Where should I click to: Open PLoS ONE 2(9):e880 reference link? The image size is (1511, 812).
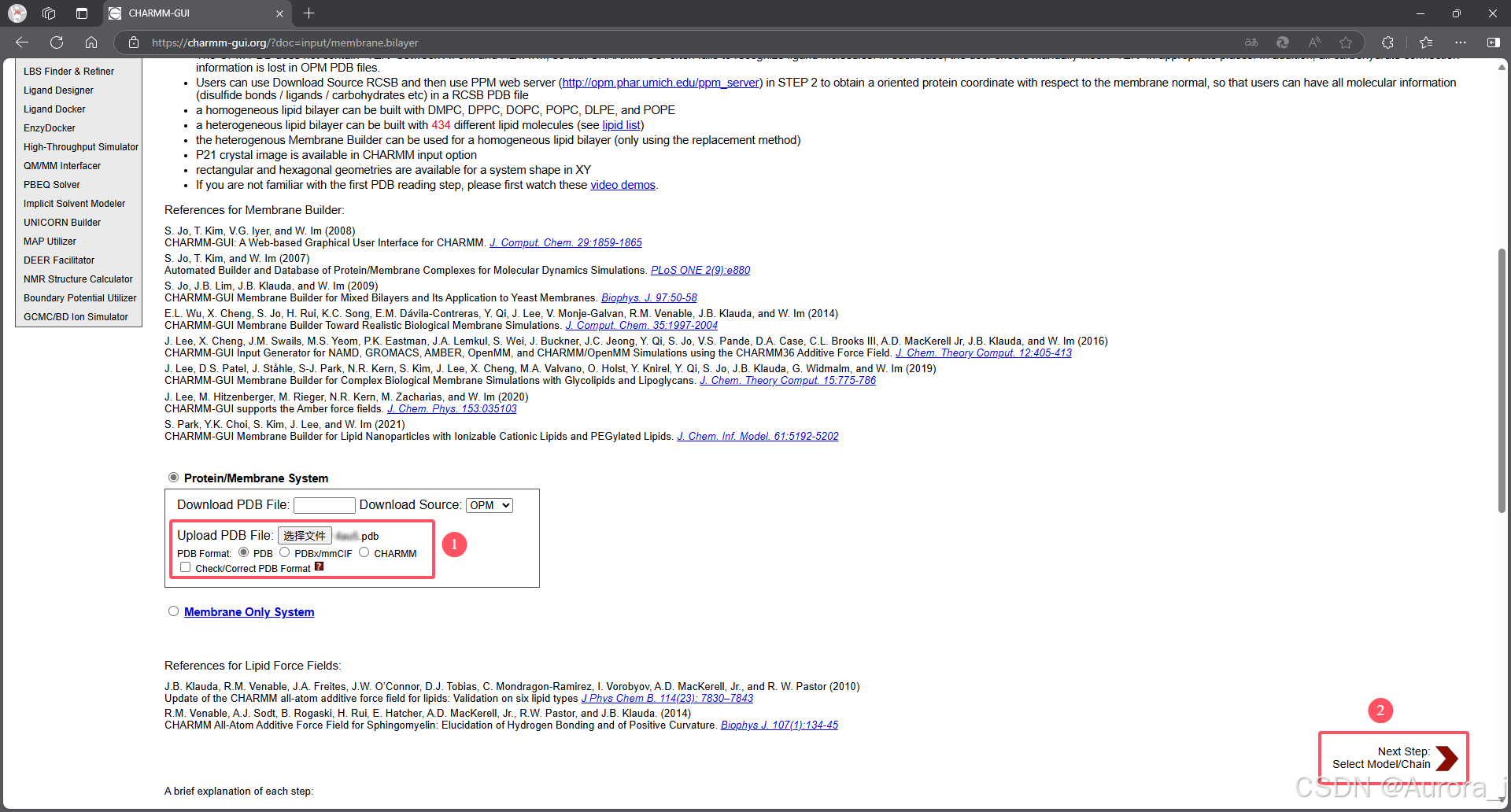point(700,271)
